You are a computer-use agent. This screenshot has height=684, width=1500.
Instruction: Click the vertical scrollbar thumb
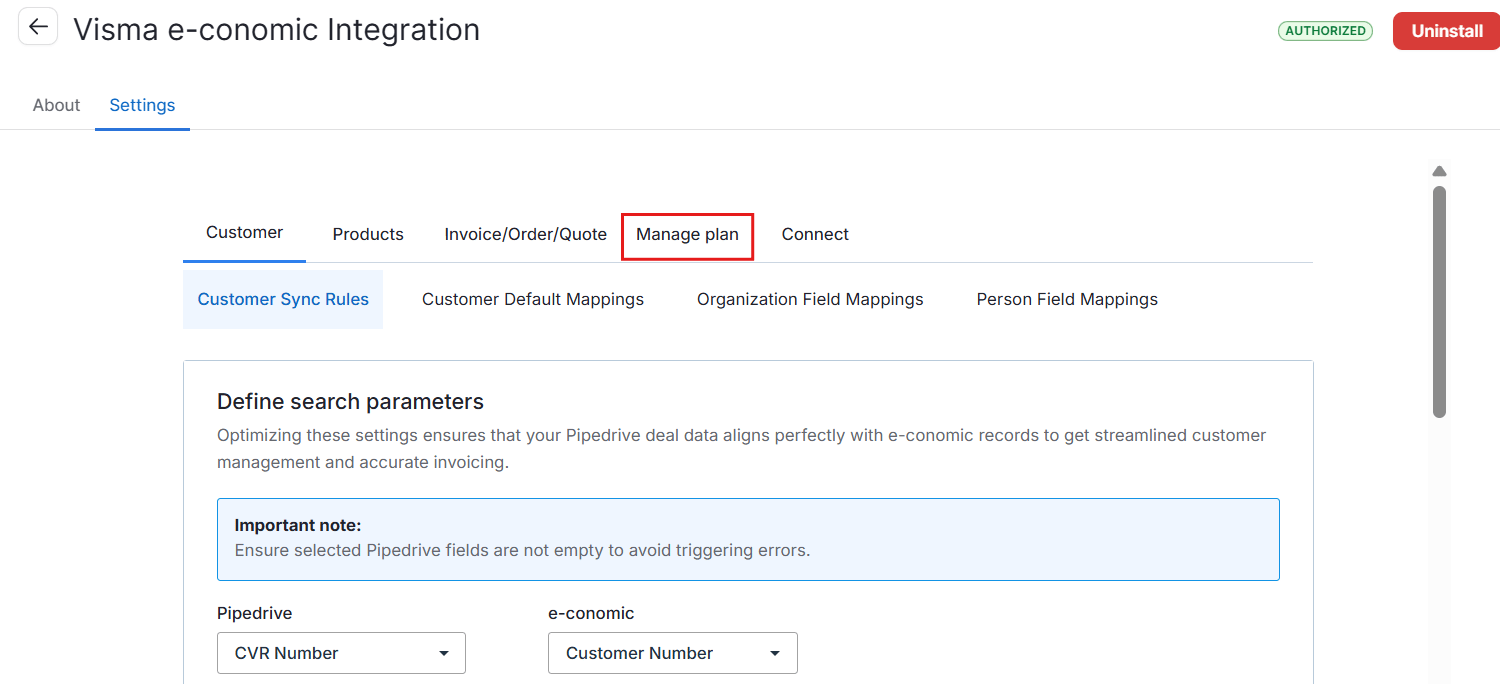(x=1439, y=301)
